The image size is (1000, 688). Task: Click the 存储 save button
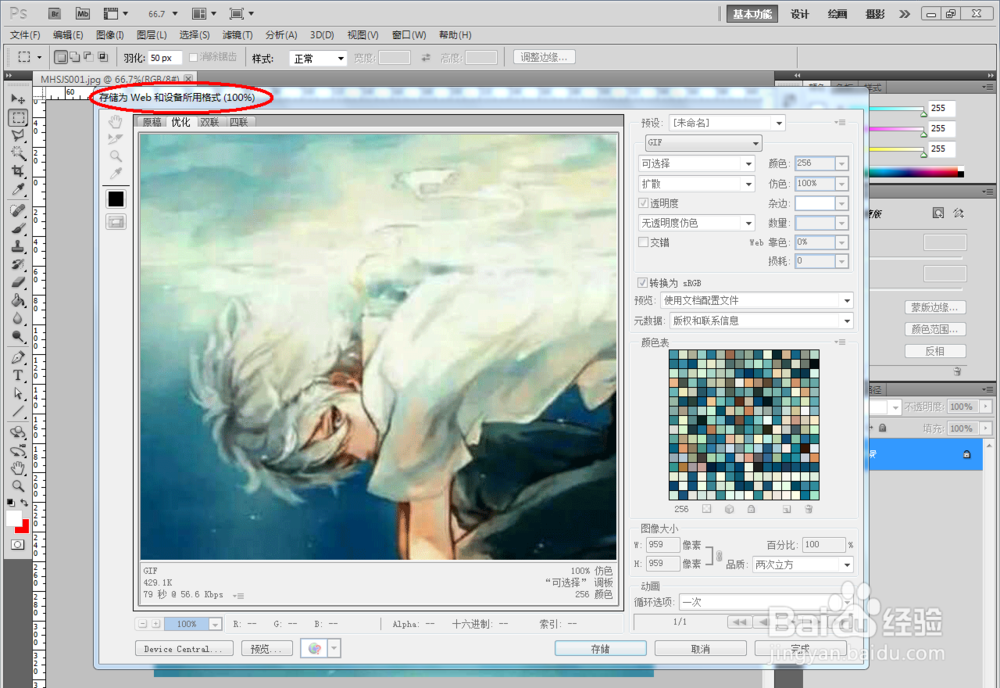pyautogui.click(x=600, y=648)
